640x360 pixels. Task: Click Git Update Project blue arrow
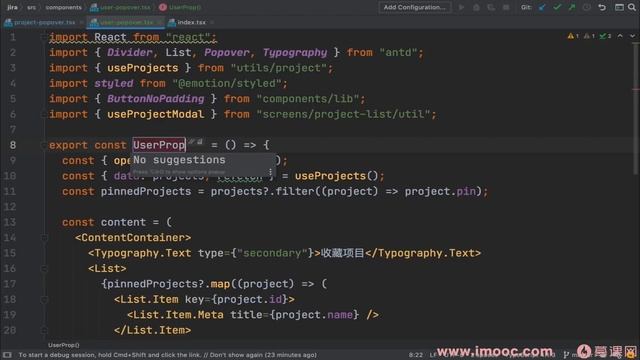[x=542, y=7]
